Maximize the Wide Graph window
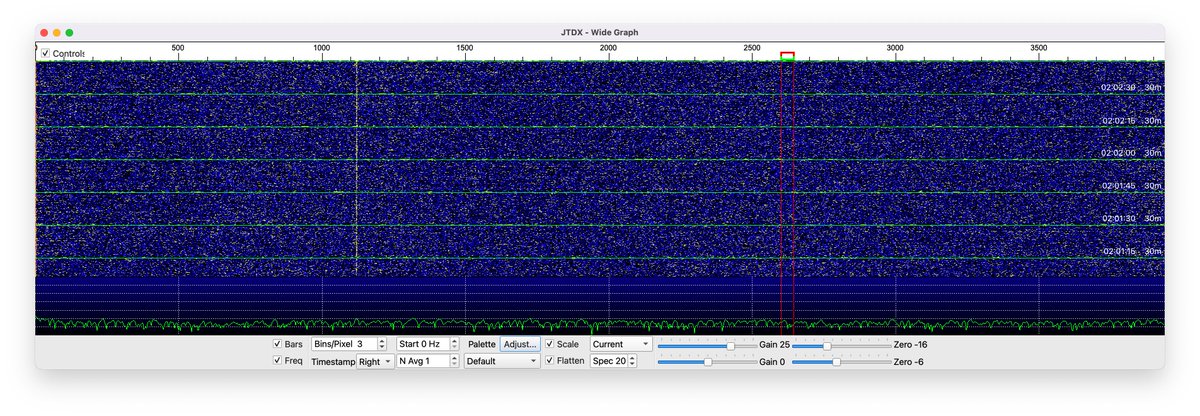Image resolution: width=1200 pixels, height=416 pixels. click(70, 33)
